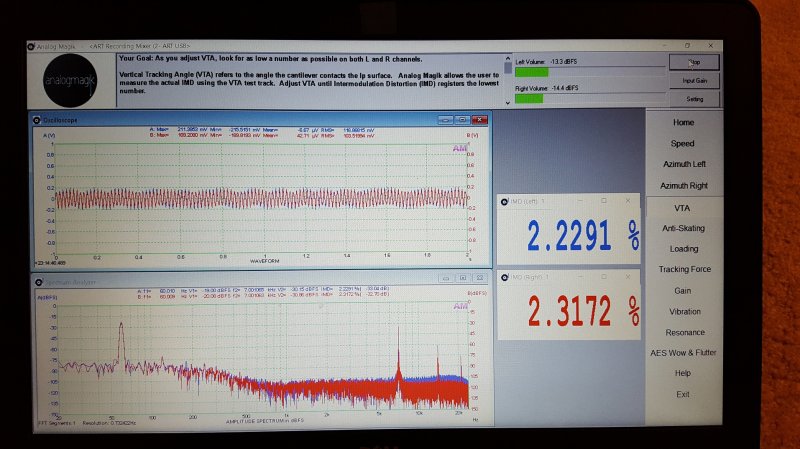This screenshot has width=800, height=449.
Task: Maximize the Spectrum Analyzer window
Action: (x=463, y=278)
